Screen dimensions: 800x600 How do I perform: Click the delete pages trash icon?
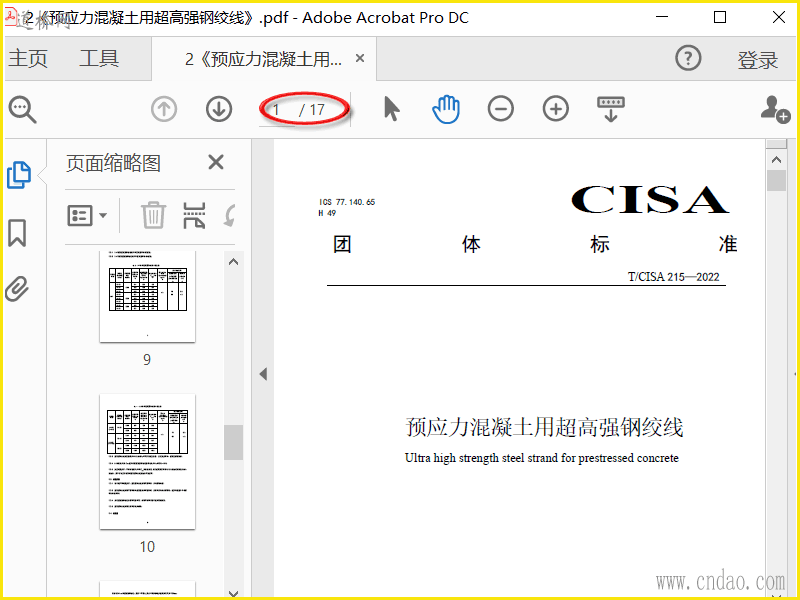(x=153, y=215)
